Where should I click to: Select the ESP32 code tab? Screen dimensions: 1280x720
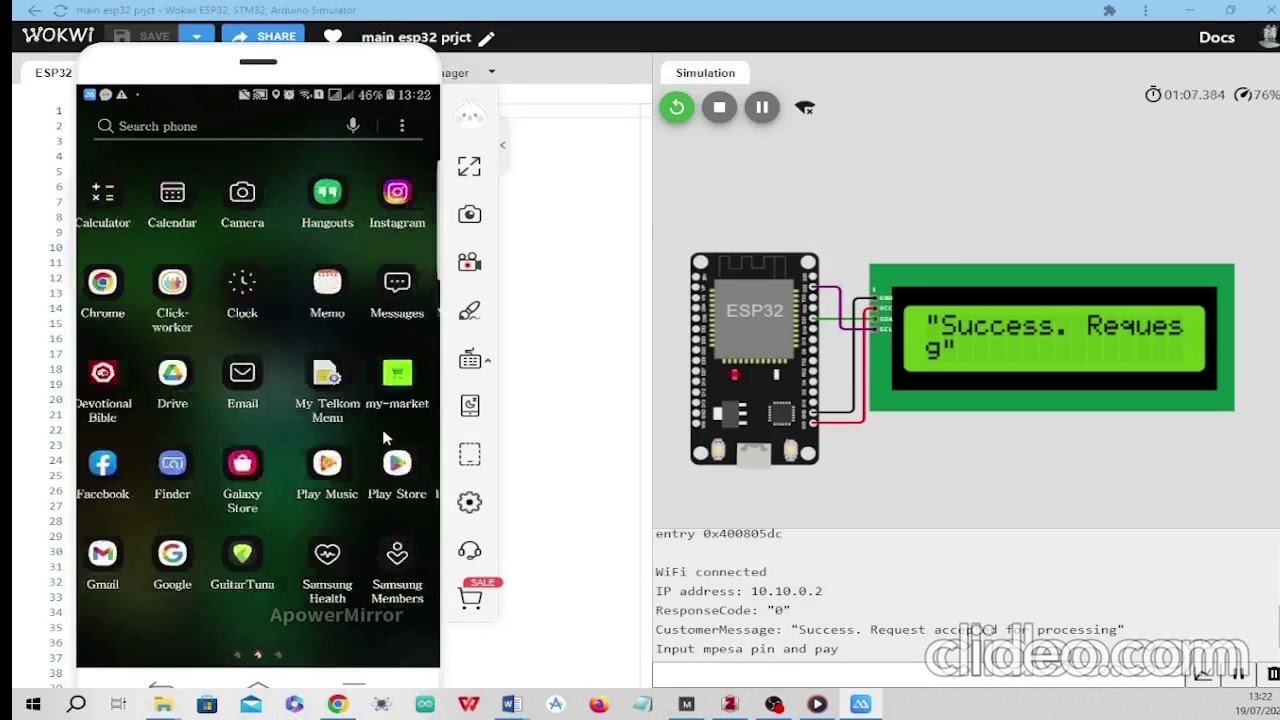pyautogui.click(x=53, y=73)
